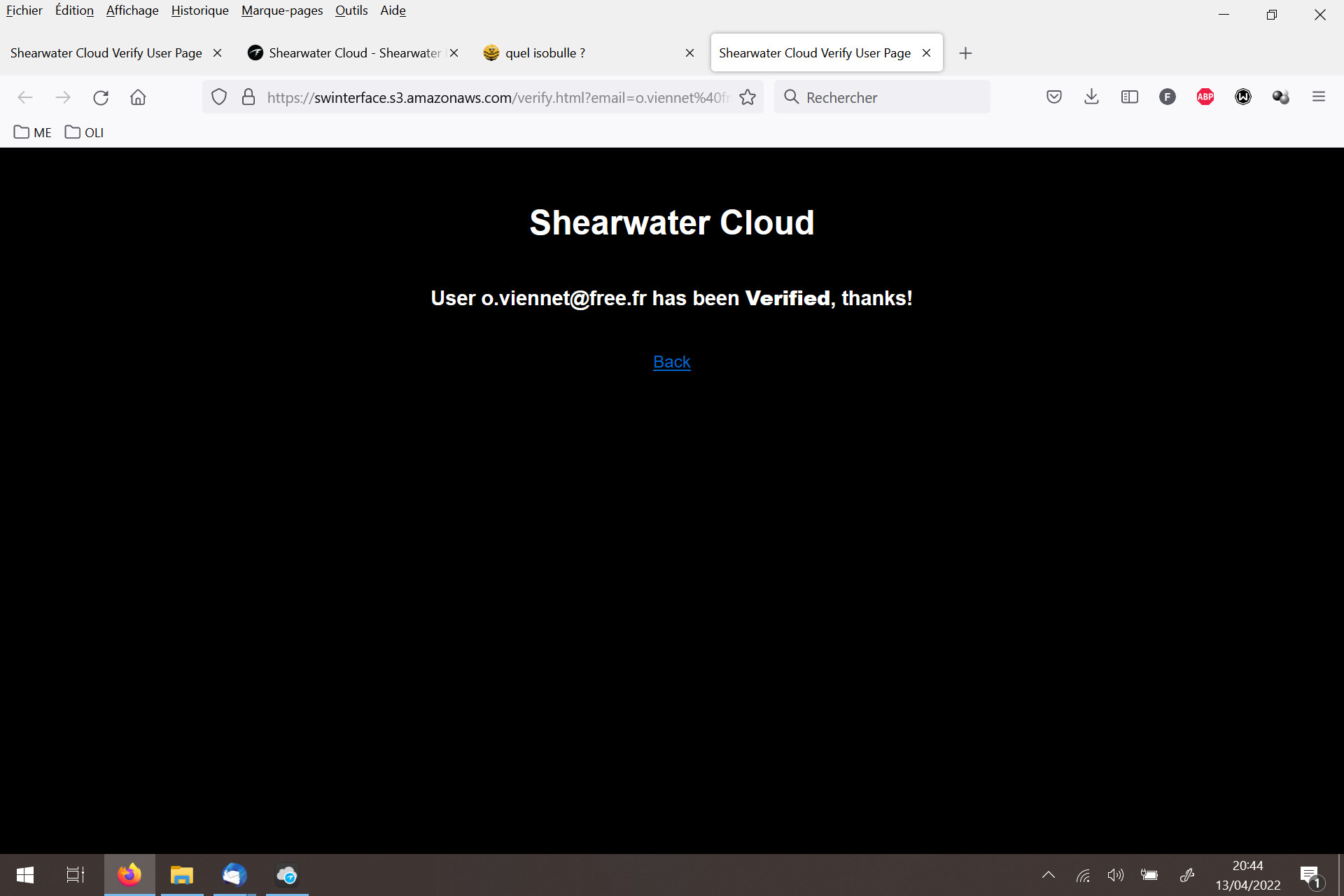Screen dimensions: 1344x896
Task: Open a new tab with plus
Action: 965,53
